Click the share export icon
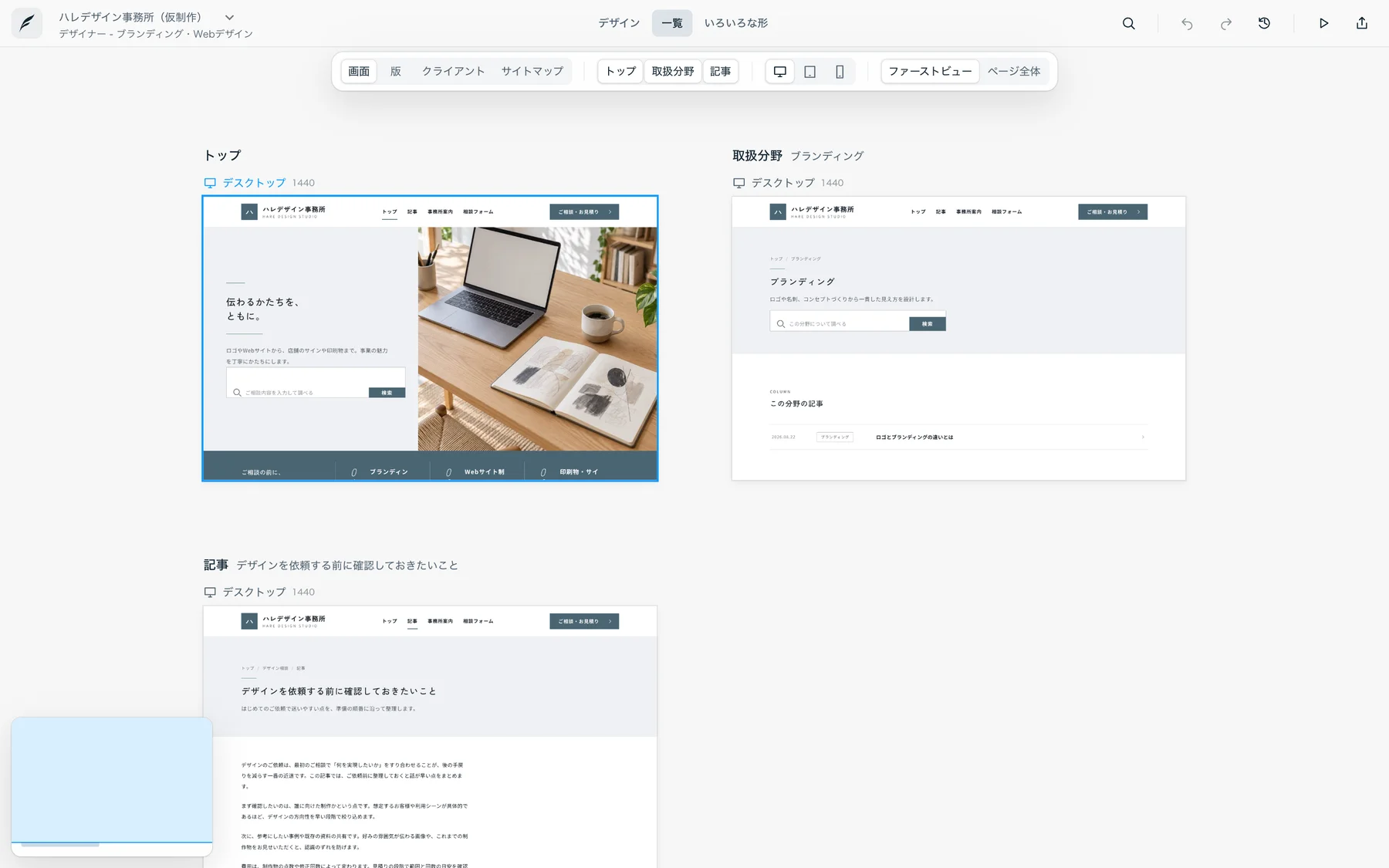The width and height of the screenshot is (1389, 868). [x=1362, y=23]
